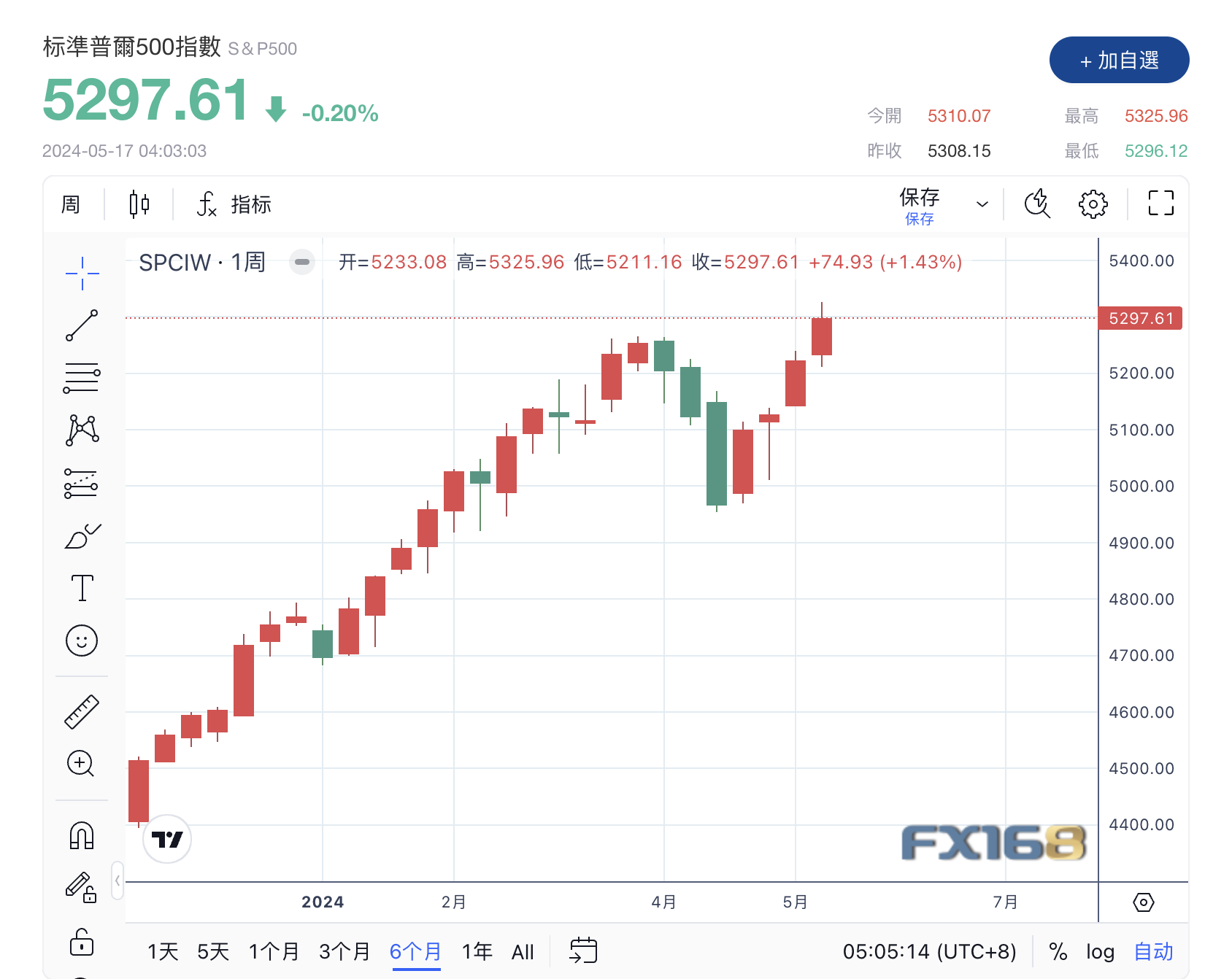Select the 3个月 time range
The height and width of the screenshot is (979, 1232).
pos(344,951)
